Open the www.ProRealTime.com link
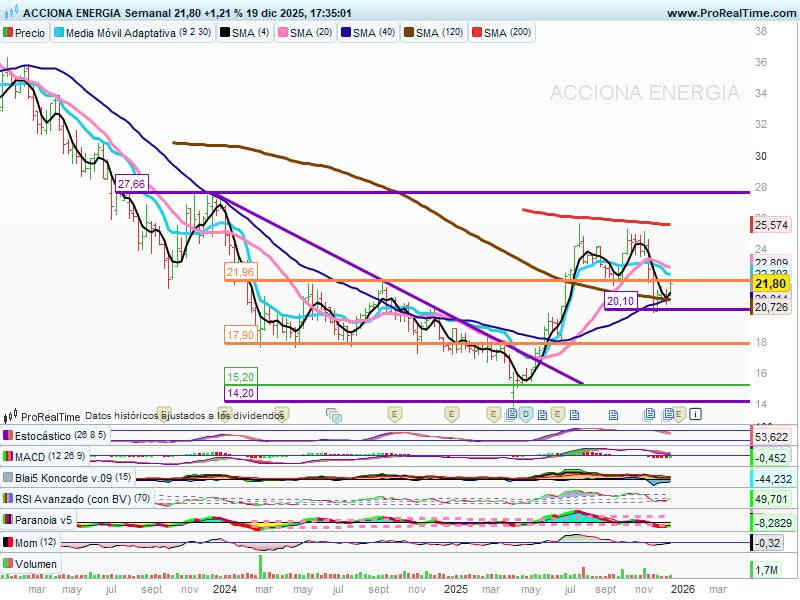Image resolution: width=800 pixels, height=600 pixels. (730, 13)
